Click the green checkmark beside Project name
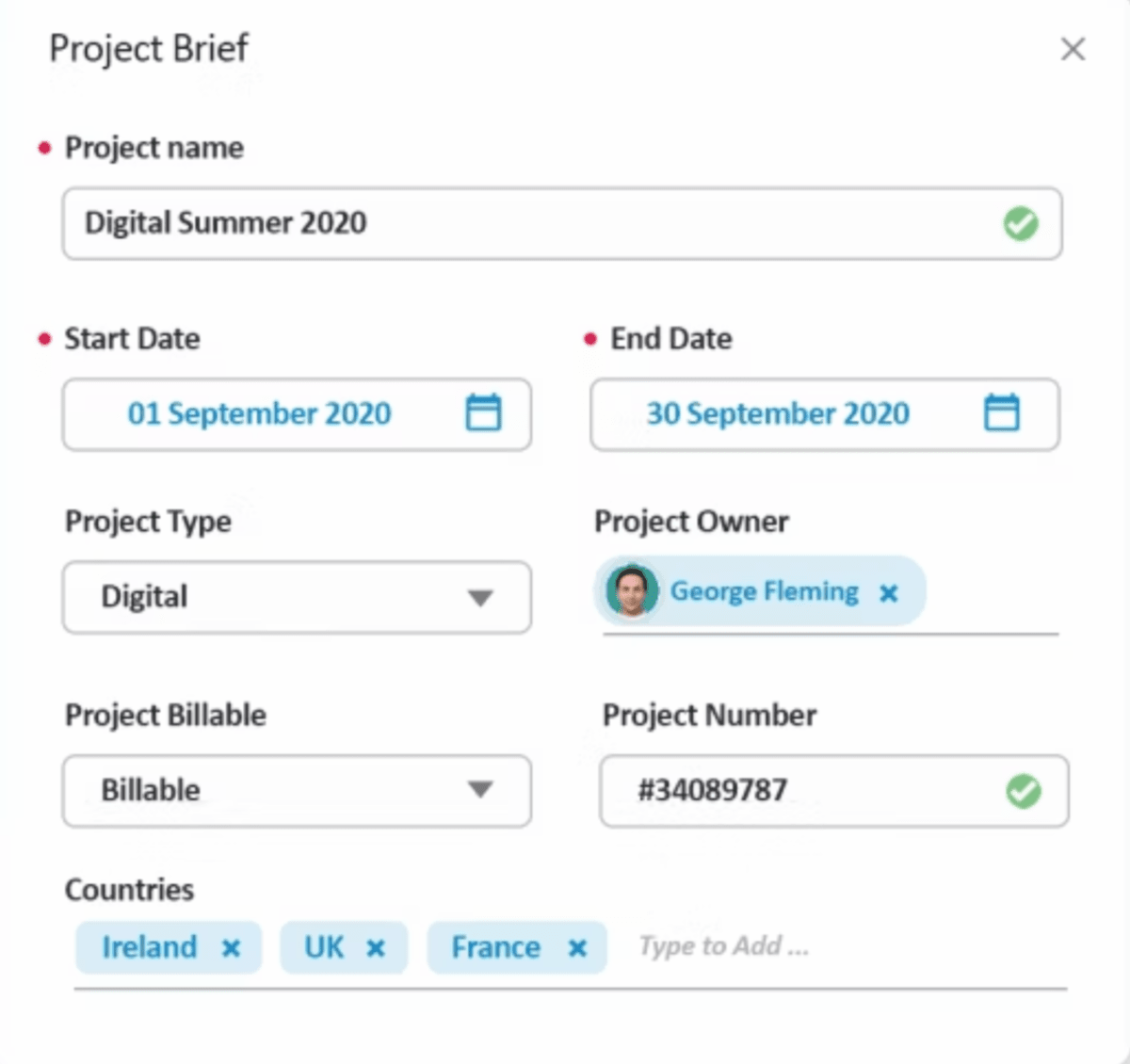The width and height of the screenshot is (1130, 1064). click(x=1022, y=223)
